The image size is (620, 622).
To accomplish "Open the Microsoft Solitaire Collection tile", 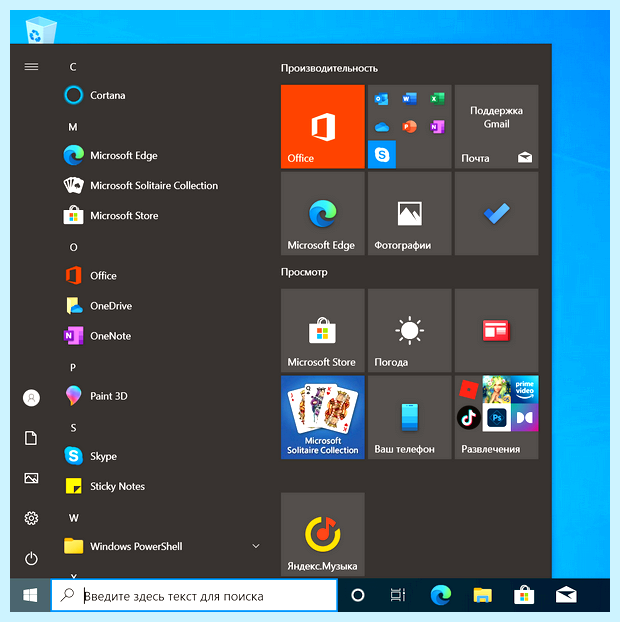I will point(322,417).
